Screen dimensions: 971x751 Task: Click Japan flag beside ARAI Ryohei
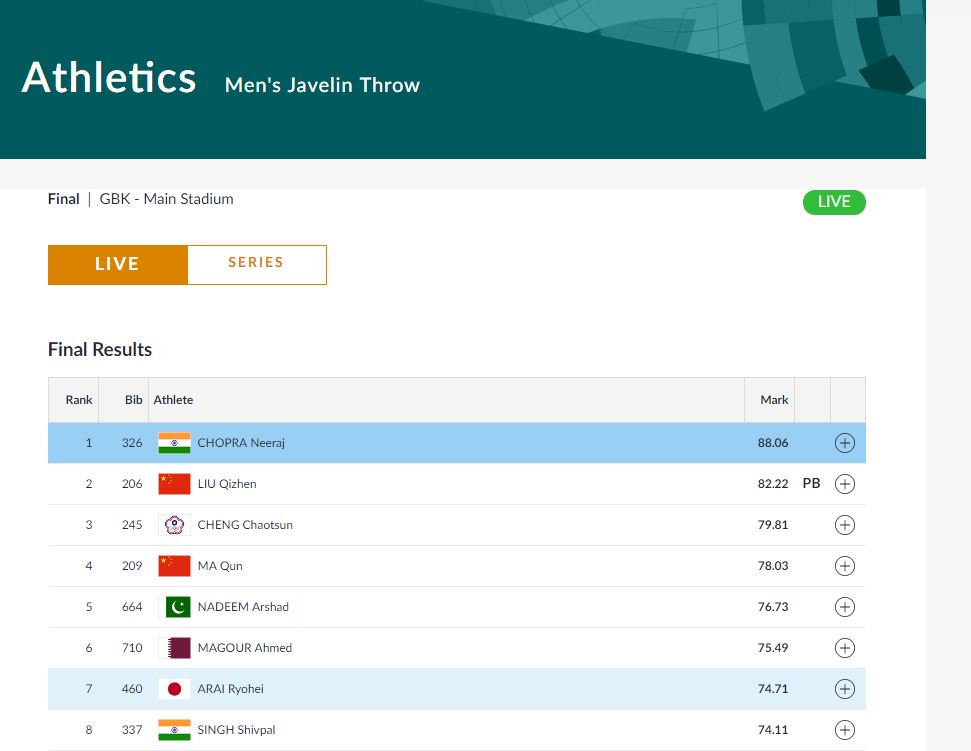pyautogui.click(x=174, y=688)
